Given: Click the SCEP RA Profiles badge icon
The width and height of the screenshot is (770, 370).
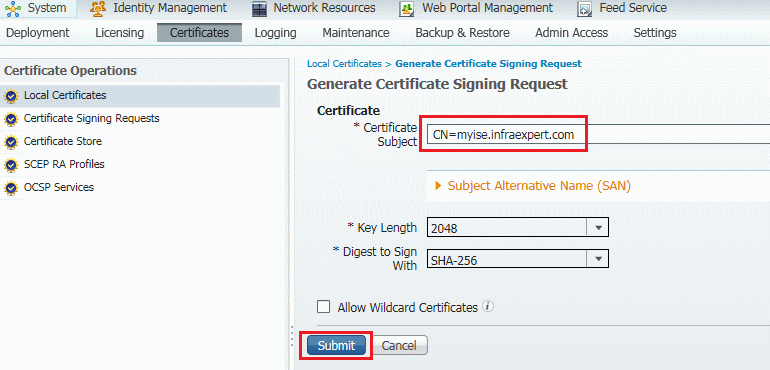Looking at the screenshot, I should [x=10, y=165].
